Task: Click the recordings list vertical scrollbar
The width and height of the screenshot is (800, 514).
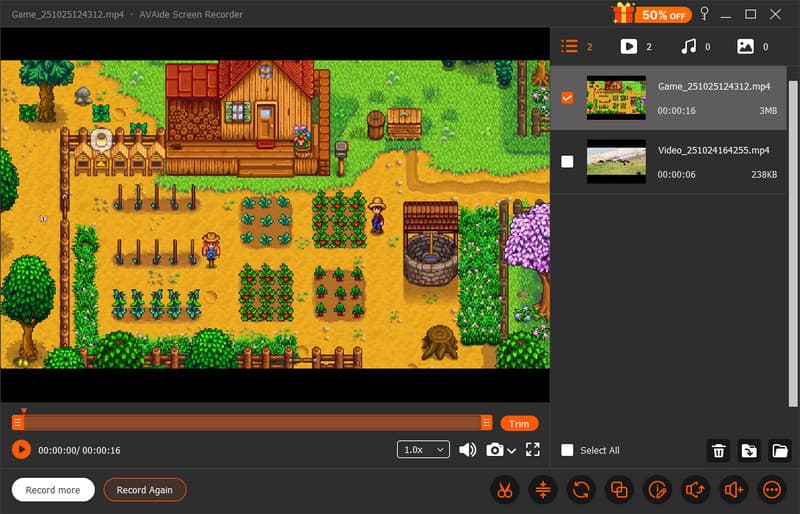Action: click(793, 242)
